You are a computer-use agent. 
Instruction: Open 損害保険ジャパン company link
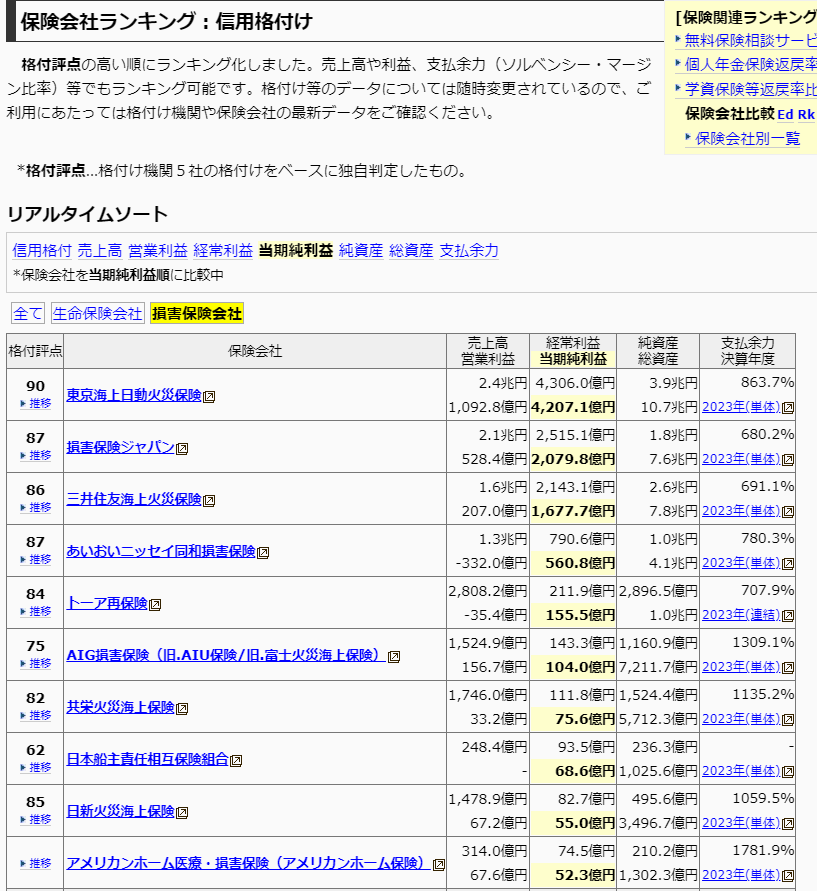120,447
